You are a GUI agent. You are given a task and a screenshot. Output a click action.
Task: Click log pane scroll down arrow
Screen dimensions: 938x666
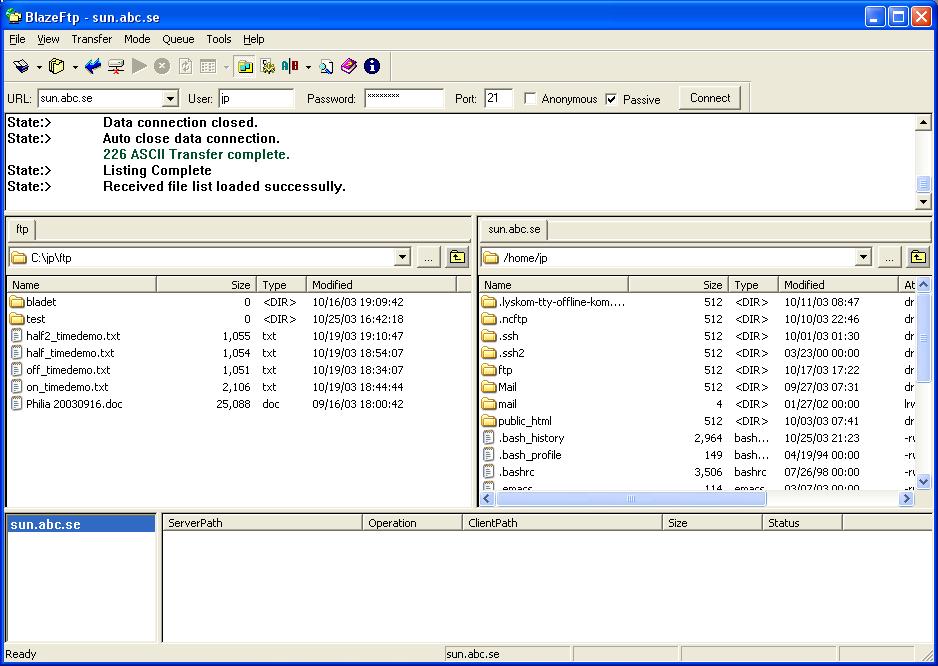923,201
